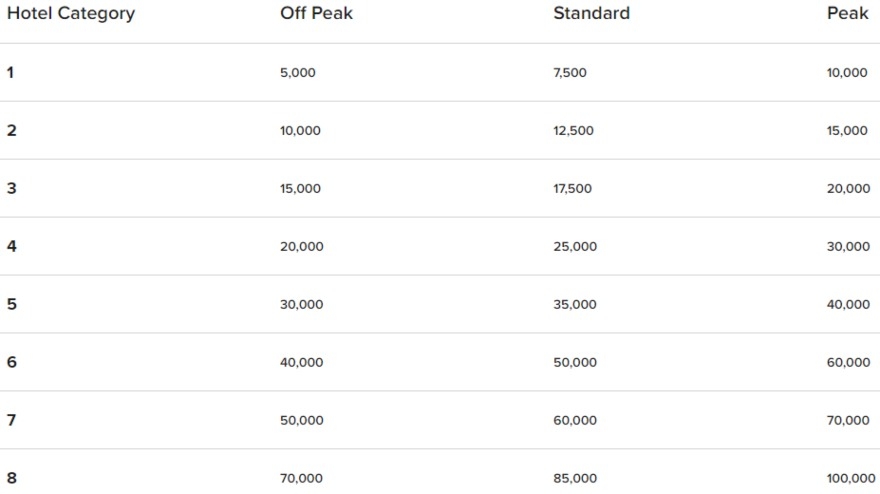The height and width of the screenshot is (494, 880).
Task: Select hotel category 4 row label
Action: point(11,246)
